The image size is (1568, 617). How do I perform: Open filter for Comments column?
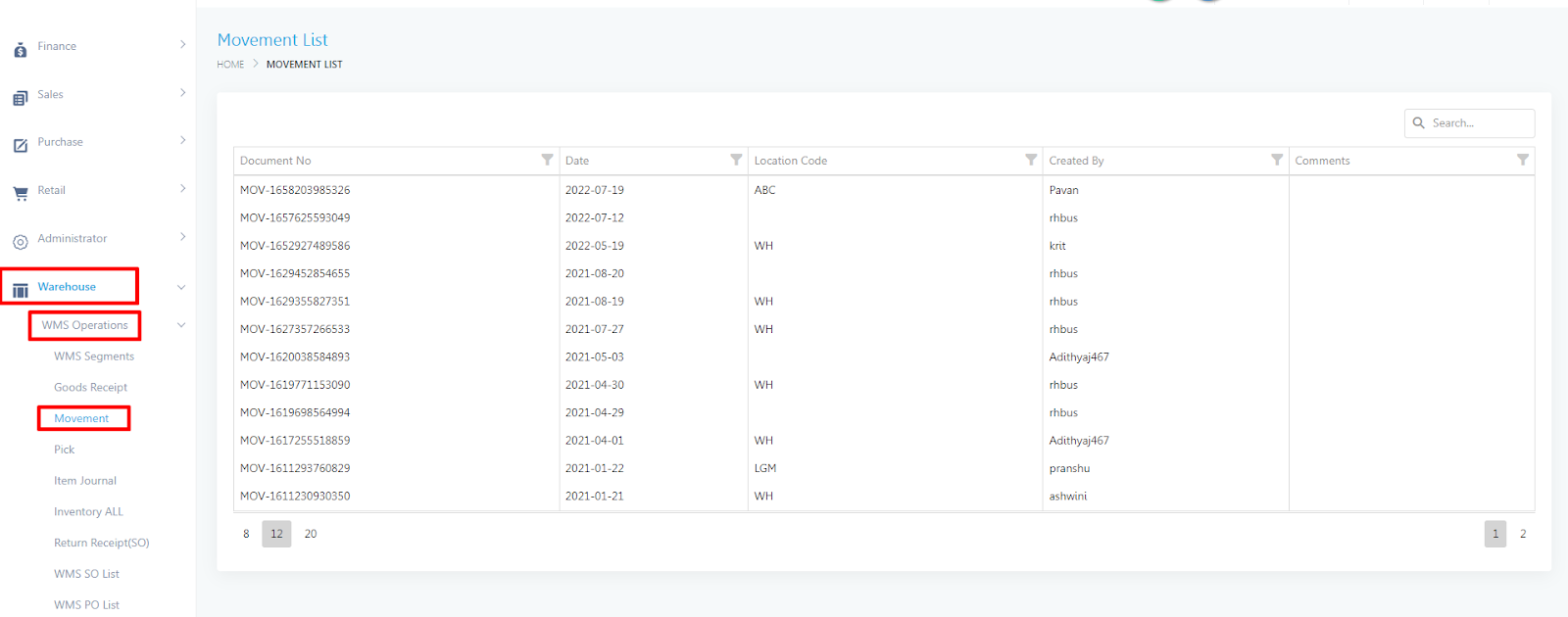click(1523, 160)
